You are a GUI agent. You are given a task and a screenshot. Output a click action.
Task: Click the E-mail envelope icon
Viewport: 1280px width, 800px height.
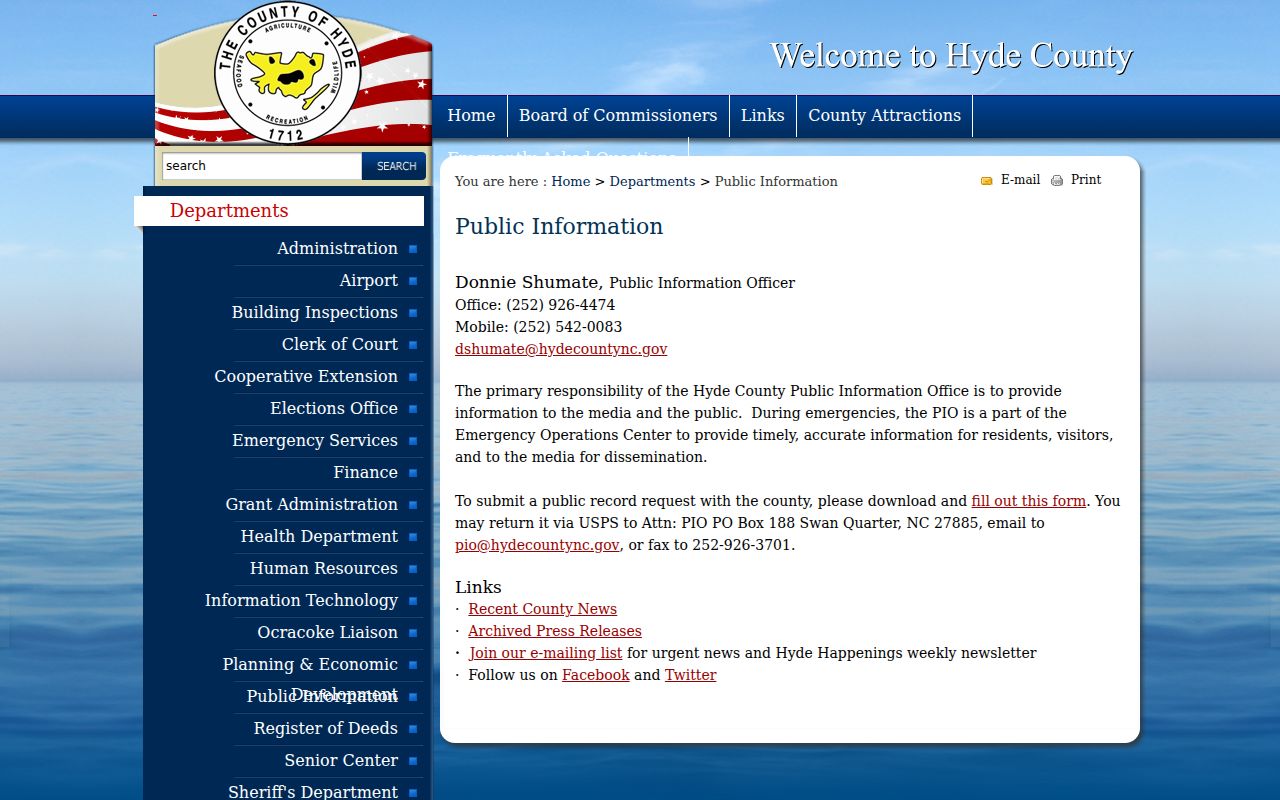point(987,181)
